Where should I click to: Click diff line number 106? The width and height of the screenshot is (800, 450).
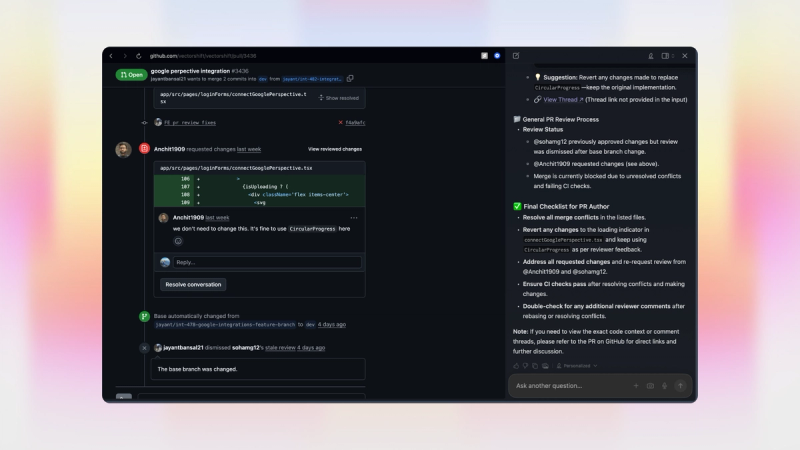coord(185,179)
